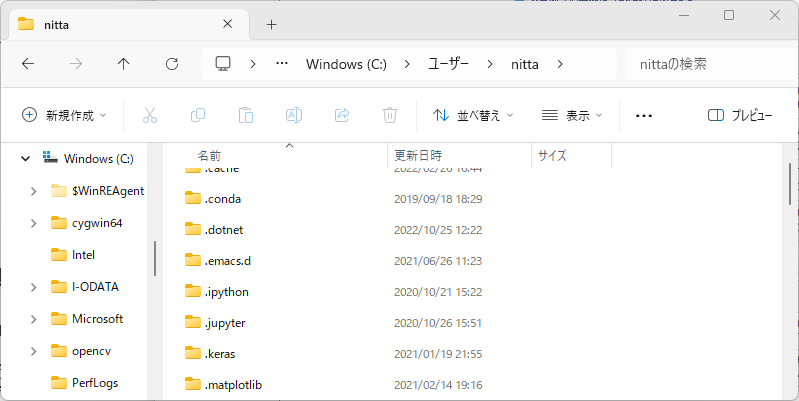Click the Rename icon in toolbar
This screenshot has height=401, width=799.
click(294, 115)
